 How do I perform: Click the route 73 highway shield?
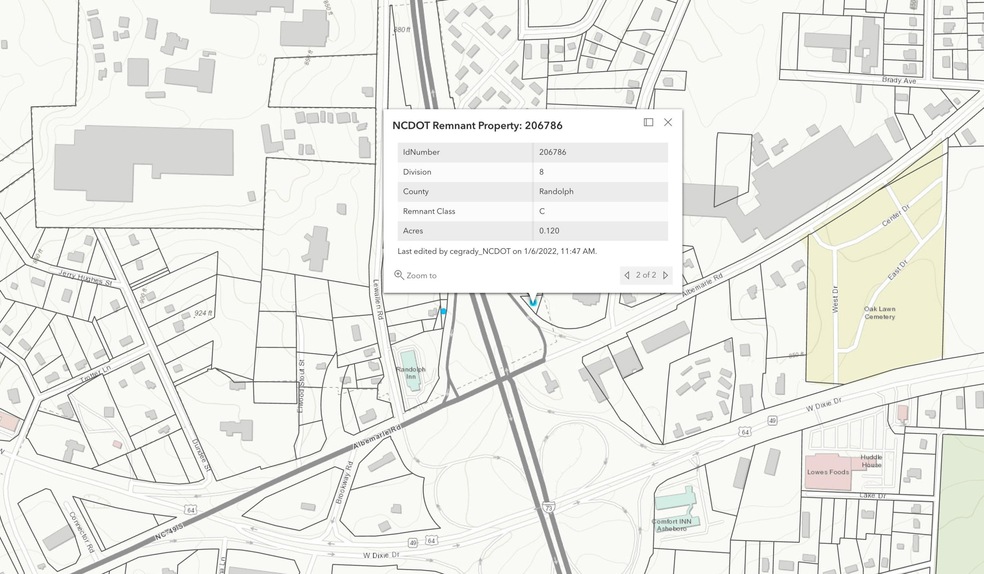tap(549, 506)
